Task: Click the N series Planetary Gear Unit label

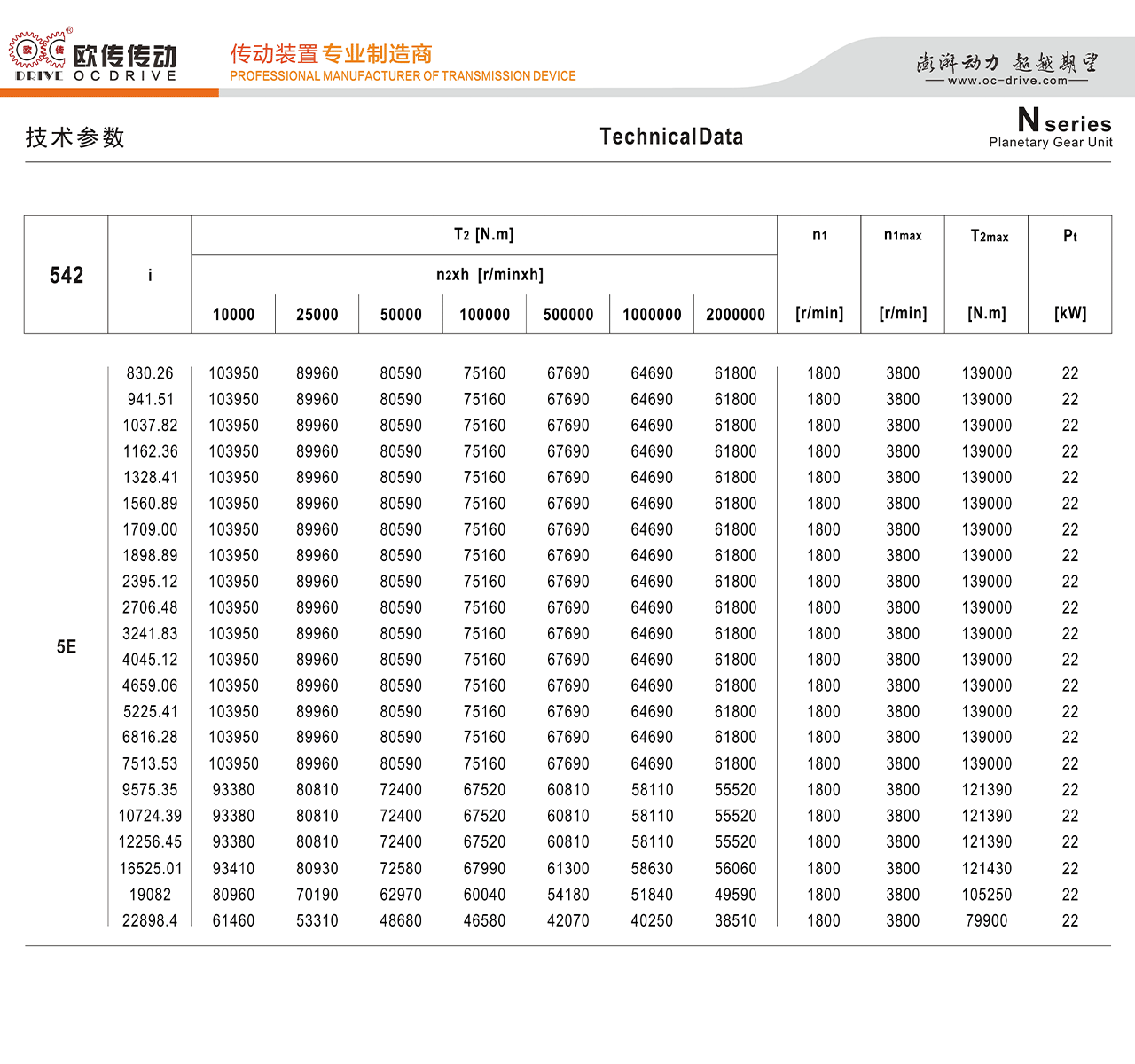Action: point(1052,127)
